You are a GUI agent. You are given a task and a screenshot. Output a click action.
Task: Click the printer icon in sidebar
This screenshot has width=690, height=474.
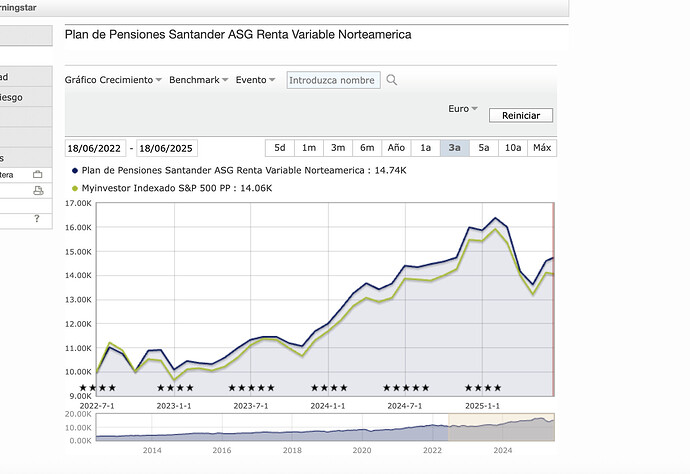(38, 191)
